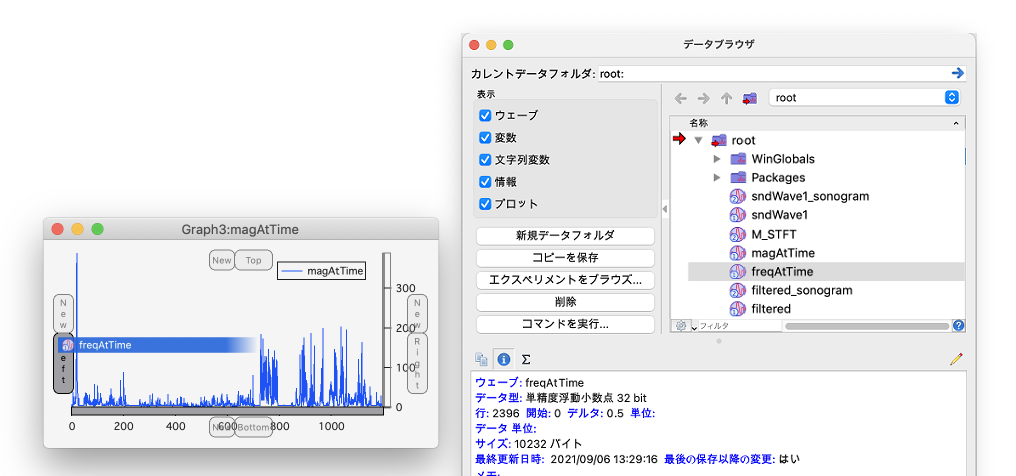Open the root folder dropdown menu
This screenshot has height=476, width=1016.
point(864,98)
